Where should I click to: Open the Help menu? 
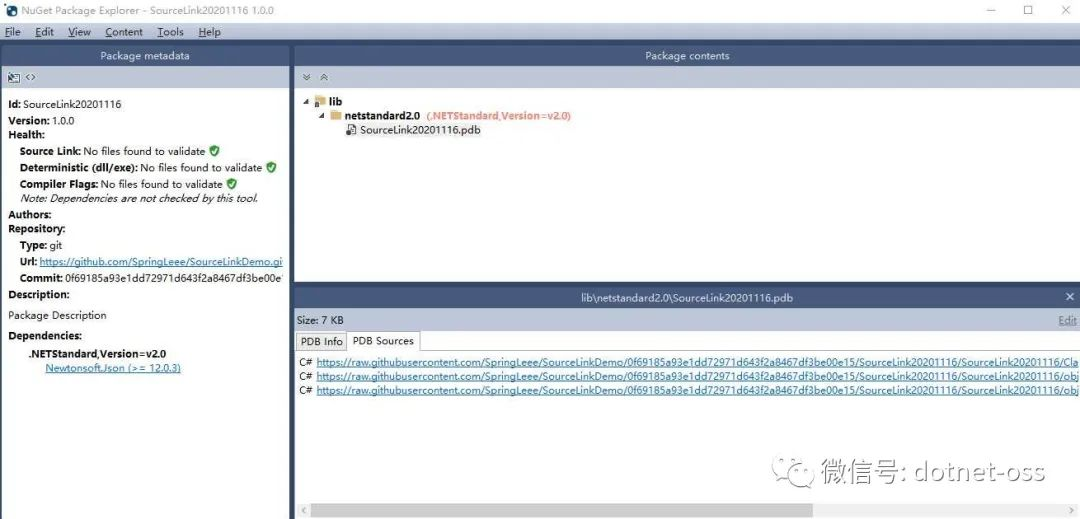[209, 32]
